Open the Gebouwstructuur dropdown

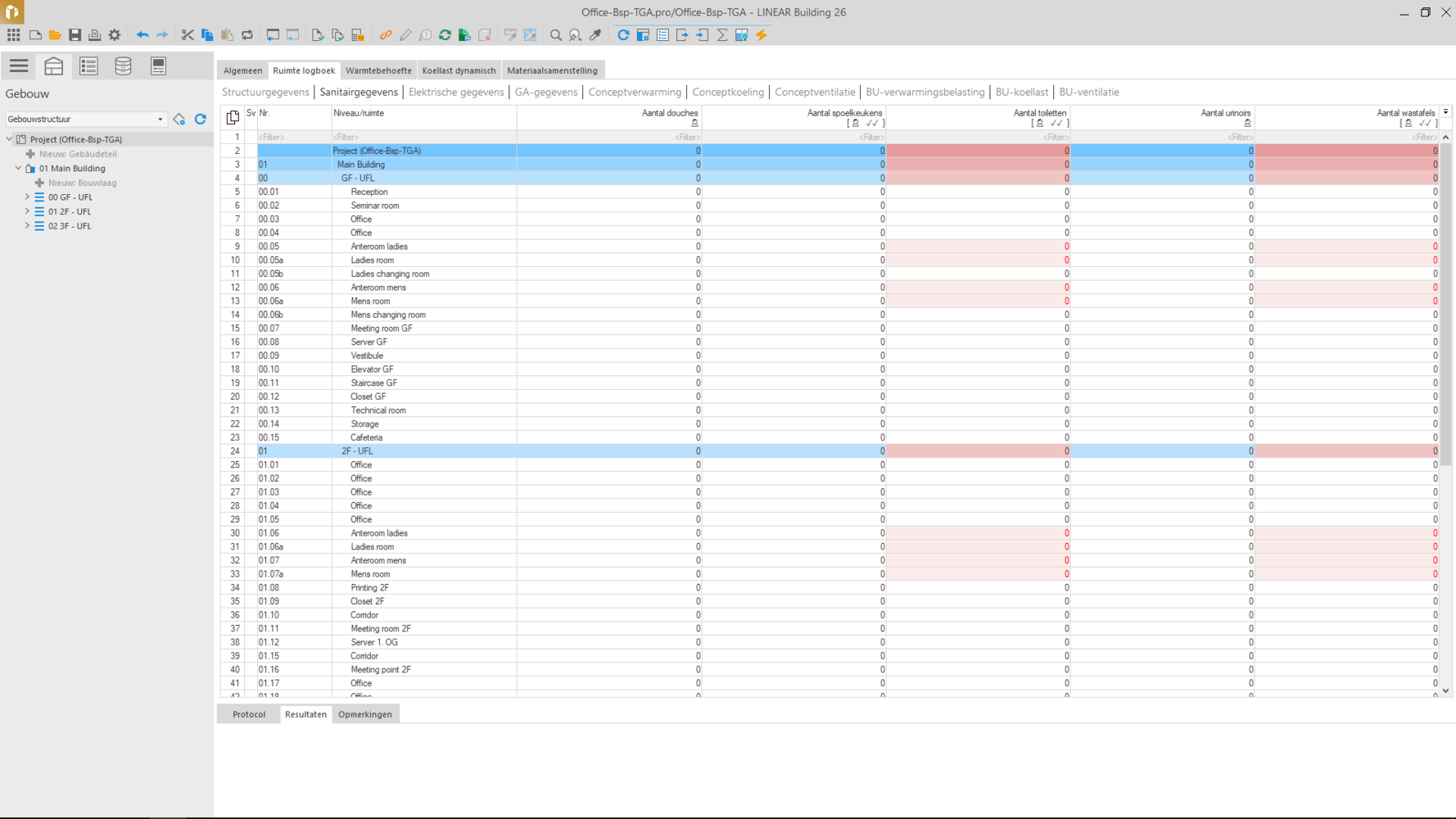click(160, 120)
